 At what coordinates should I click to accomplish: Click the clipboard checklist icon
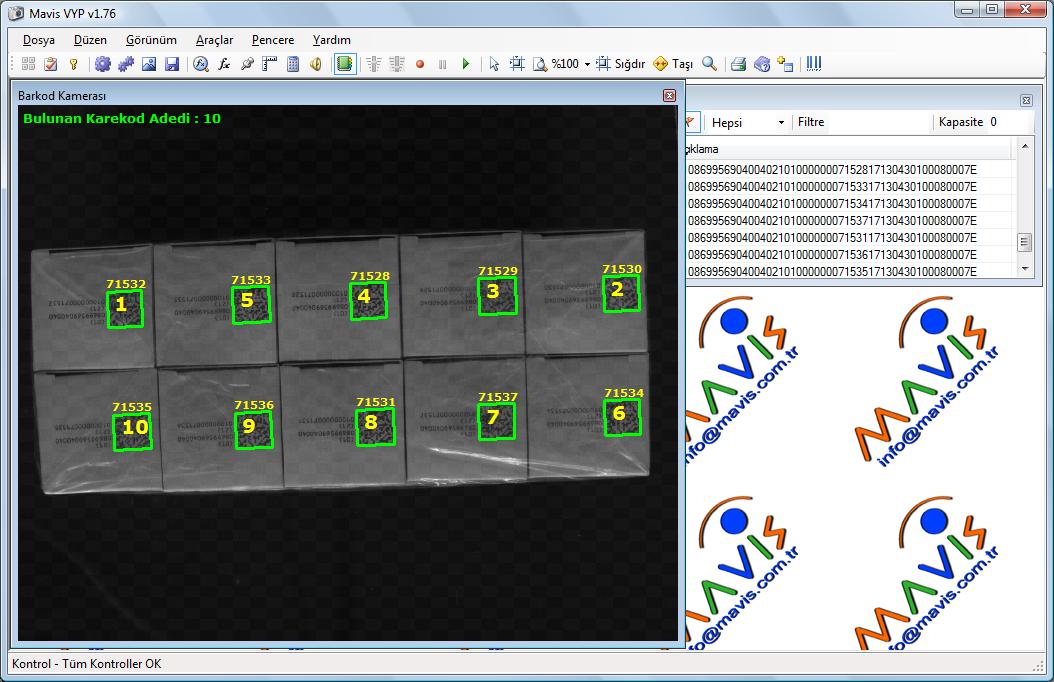point(50,64)
